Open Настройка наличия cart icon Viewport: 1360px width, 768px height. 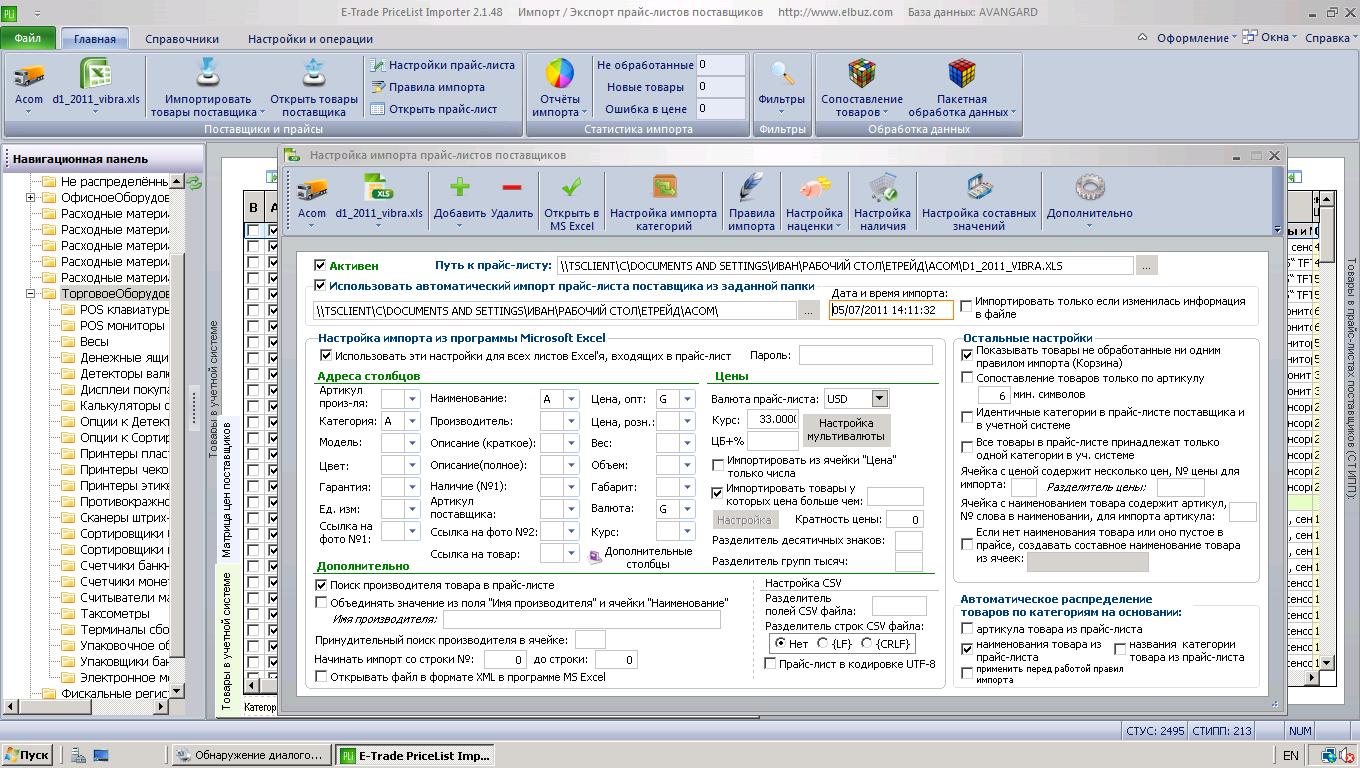click(882, 188)
